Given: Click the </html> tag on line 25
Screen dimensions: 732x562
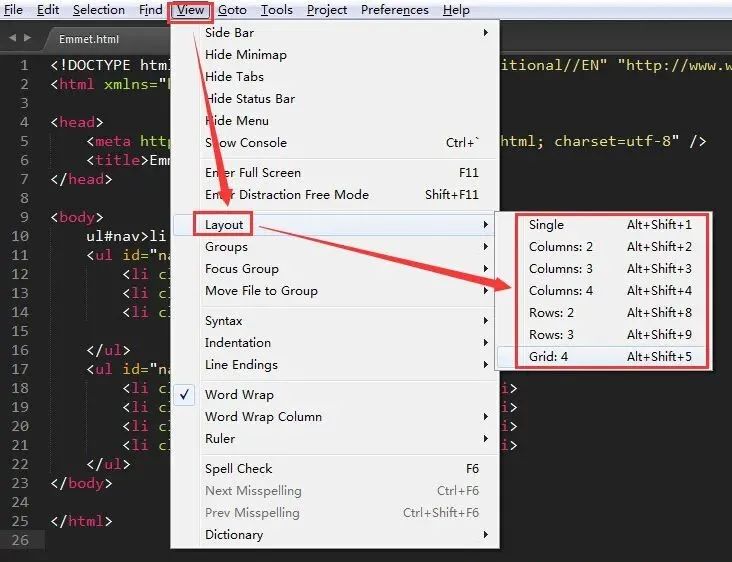Looking at the screenshot, I should pos(82,521).
